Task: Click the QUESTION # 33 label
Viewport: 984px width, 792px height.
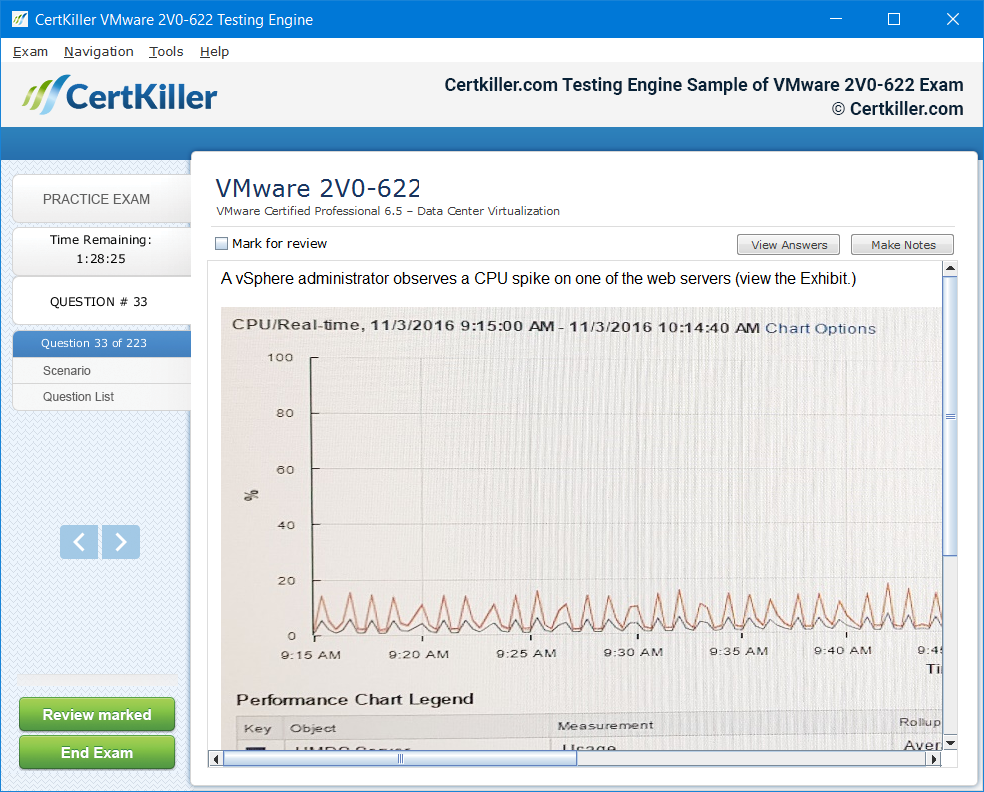Action: 99,302
